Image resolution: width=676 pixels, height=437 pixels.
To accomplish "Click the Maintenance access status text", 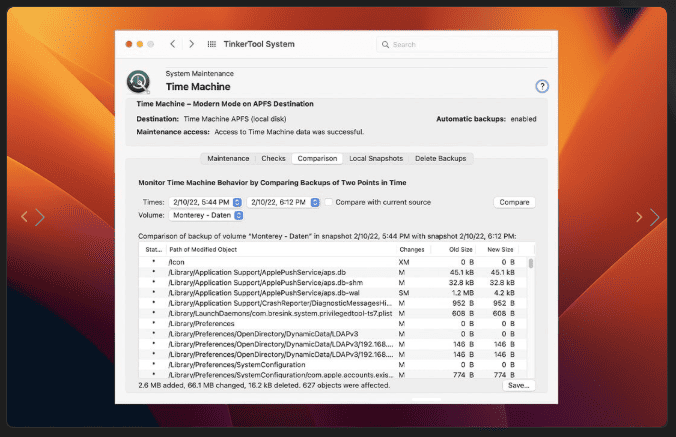I will pos(250,132).
